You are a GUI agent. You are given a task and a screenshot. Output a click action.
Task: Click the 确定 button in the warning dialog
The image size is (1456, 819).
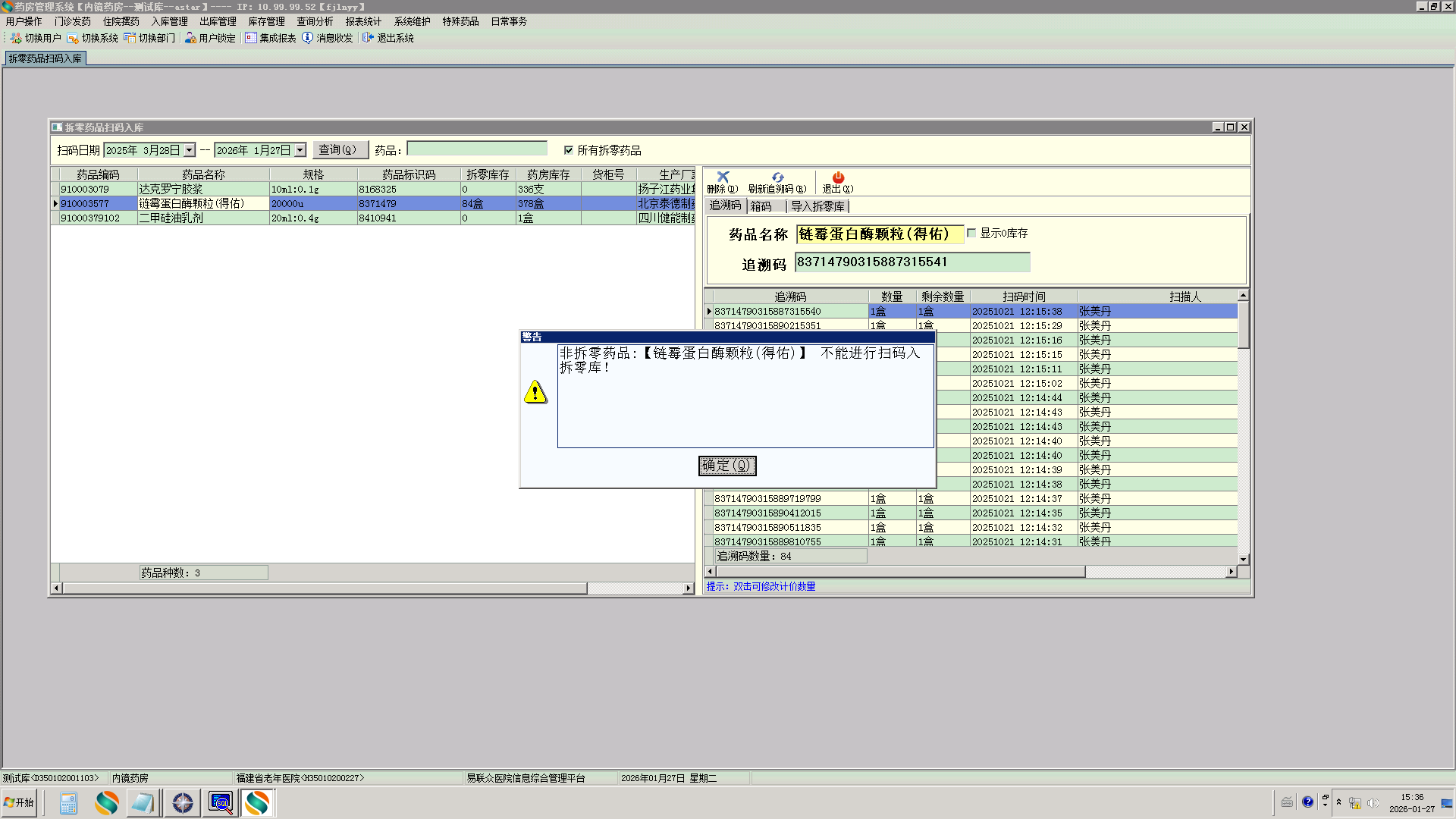[x=726, y=466]
